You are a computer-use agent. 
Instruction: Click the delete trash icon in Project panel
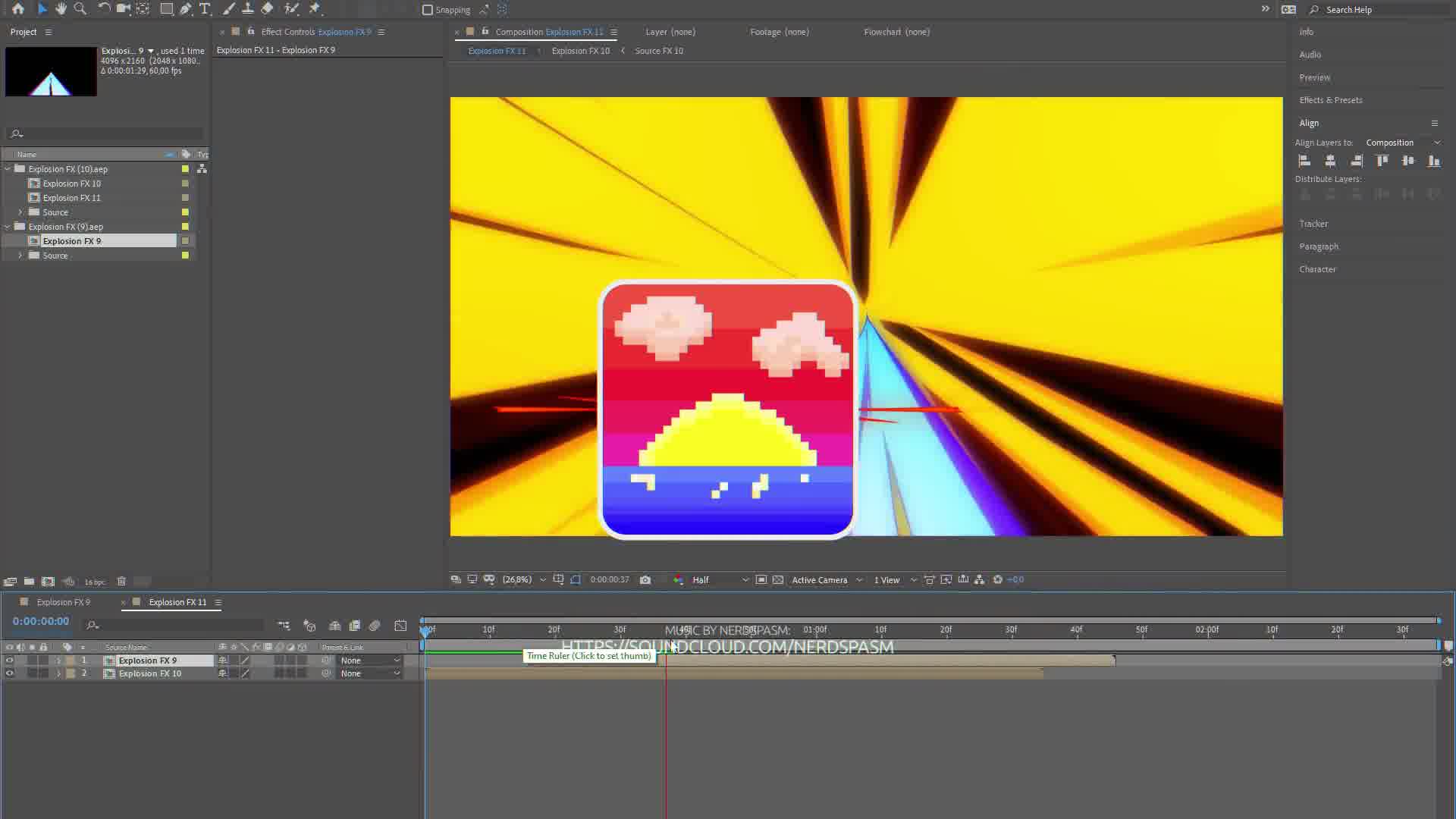click(x=121, y=582)
